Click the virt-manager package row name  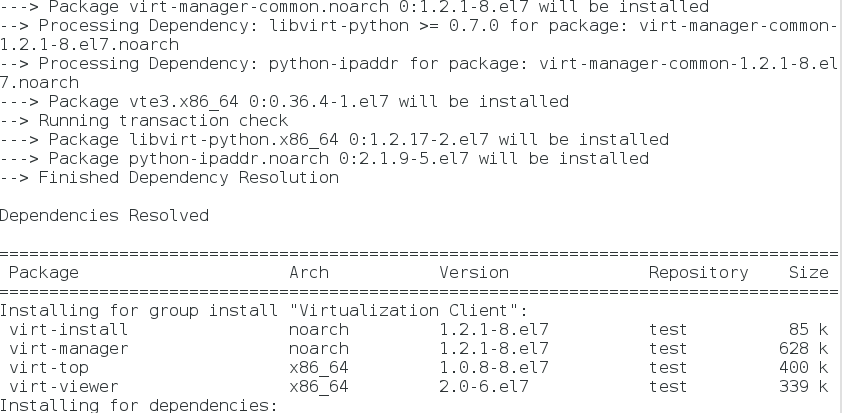click(69, 349)
